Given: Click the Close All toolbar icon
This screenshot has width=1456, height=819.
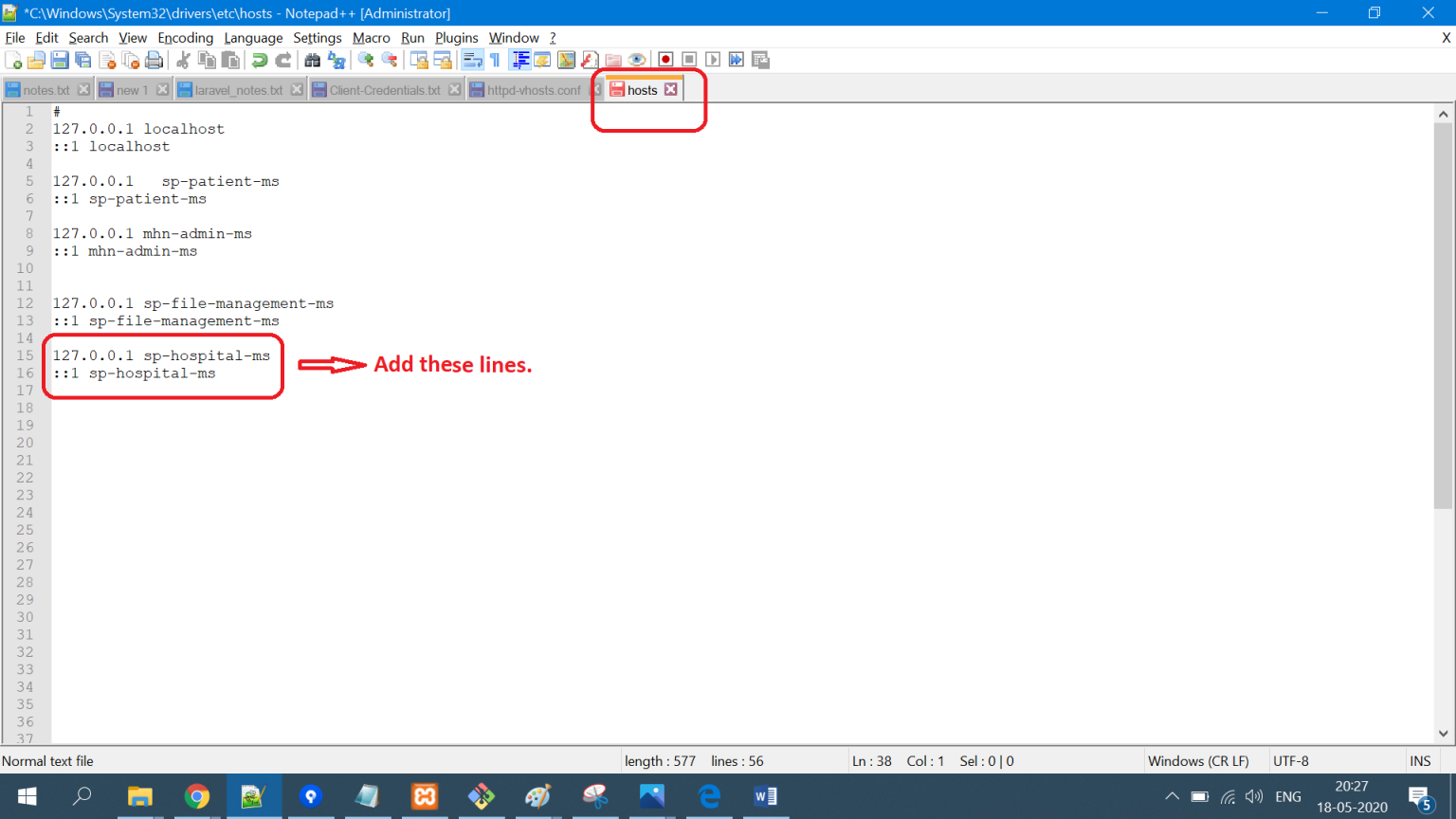Looking at the screenshot, I should coord(131,60).
